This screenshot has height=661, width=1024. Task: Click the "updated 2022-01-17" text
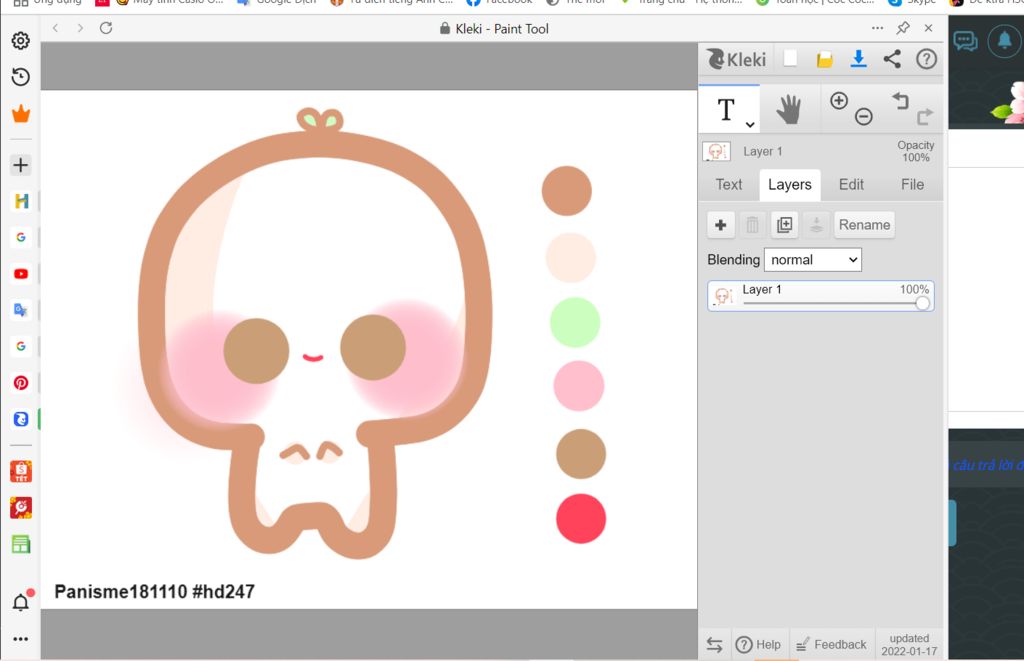coord(909,645)
